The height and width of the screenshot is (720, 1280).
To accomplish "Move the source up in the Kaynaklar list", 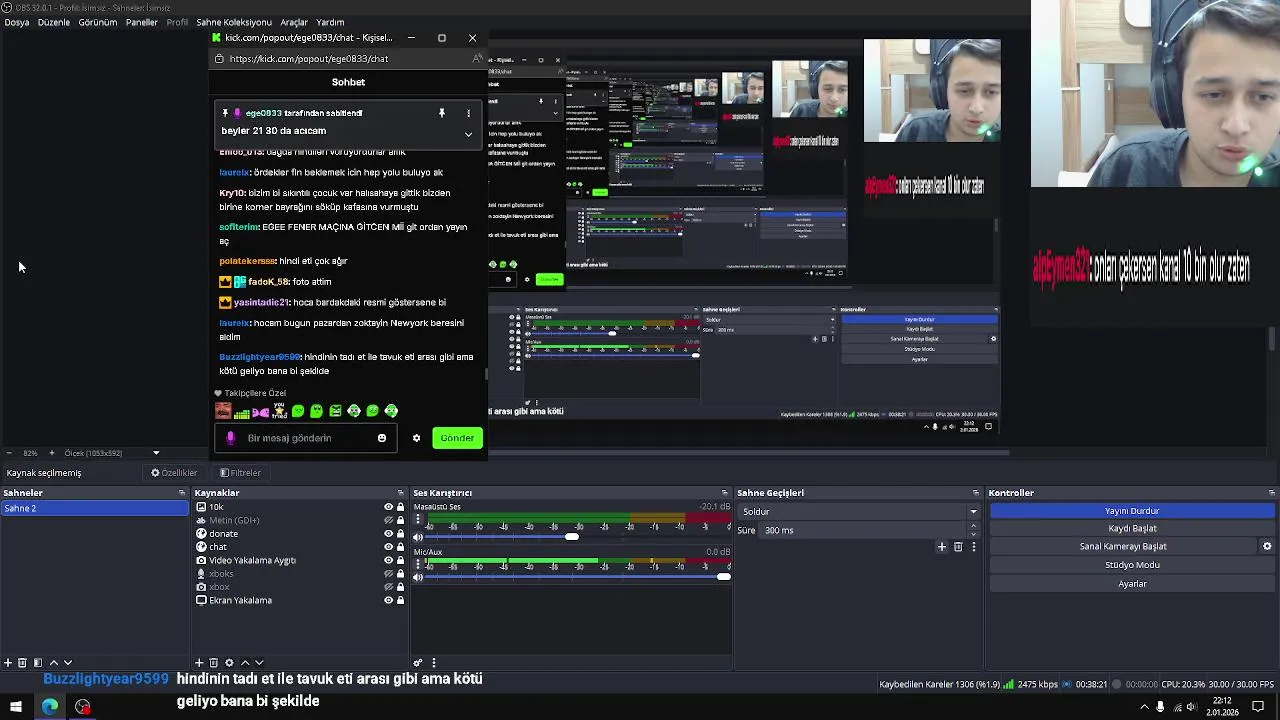I will 245,663.
